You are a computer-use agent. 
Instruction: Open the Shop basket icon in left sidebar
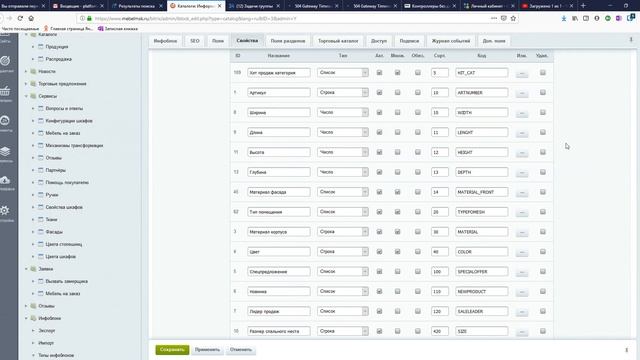tap(5, 91)
